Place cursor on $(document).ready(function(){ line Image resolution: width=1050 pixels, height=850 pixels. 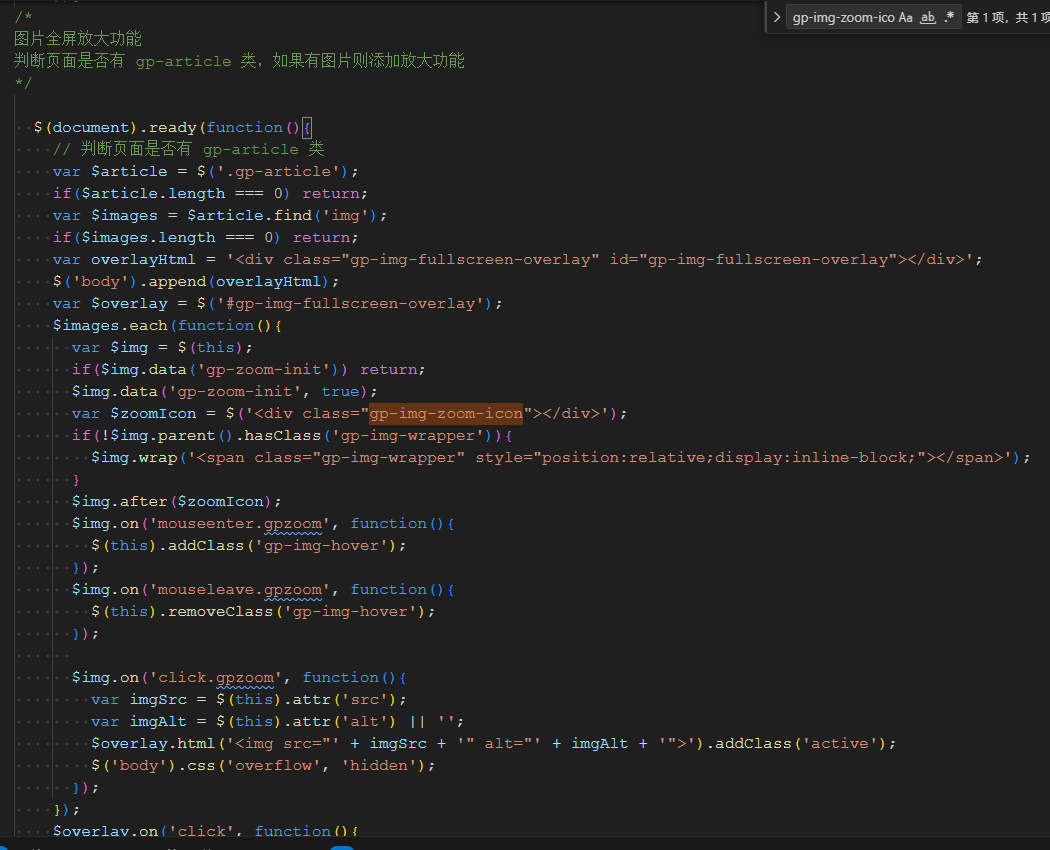pos(173,127)
